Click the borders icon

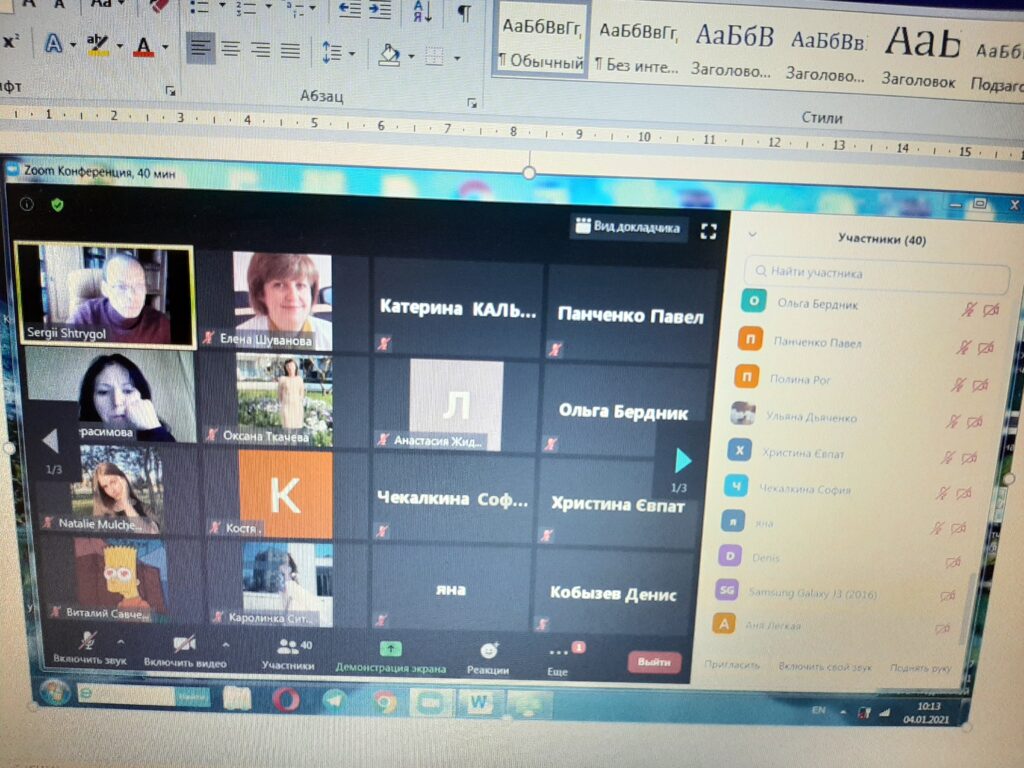[x=434, y=57]
